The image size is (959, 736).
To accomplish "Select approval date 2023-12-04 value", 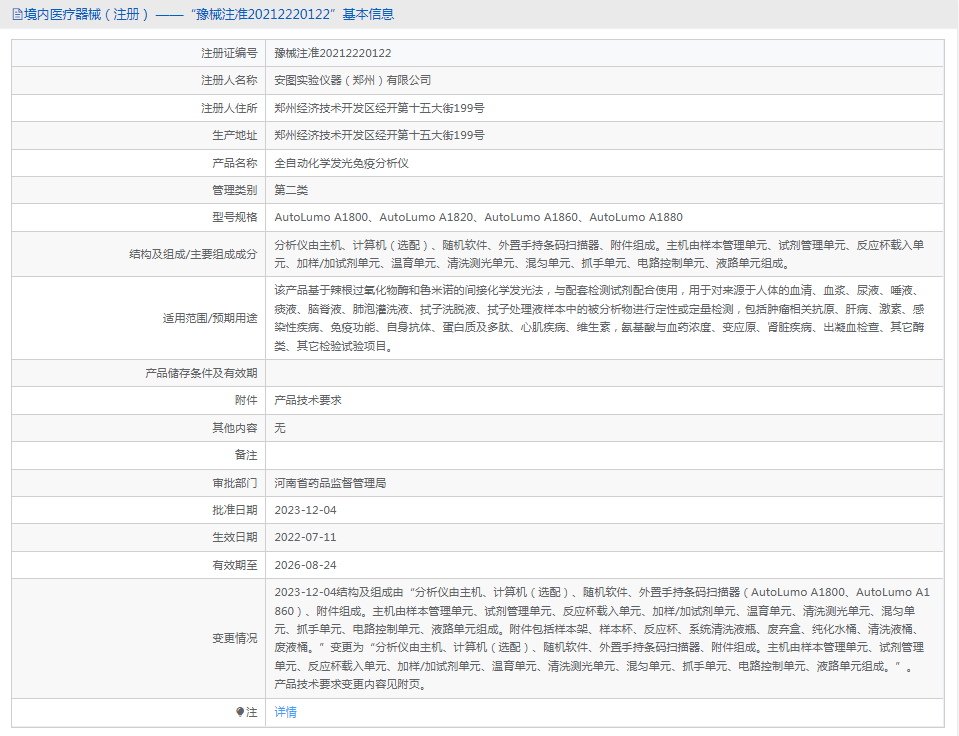I will (x=305, y=510).
